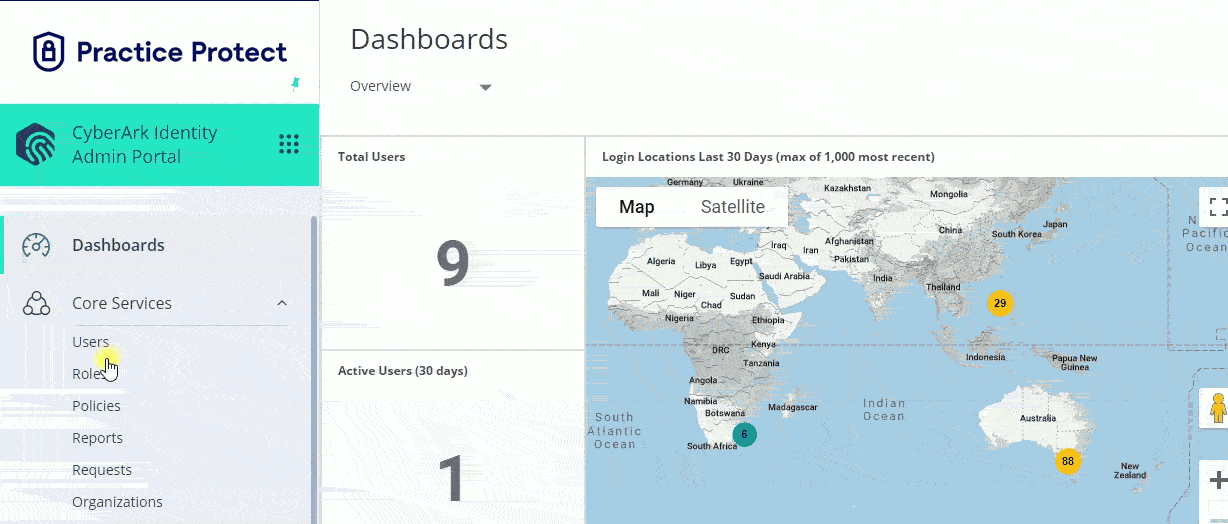The image size is (1228, 524).
Task: Click the Dashboards page heading
Action: (x=429, y=39)
